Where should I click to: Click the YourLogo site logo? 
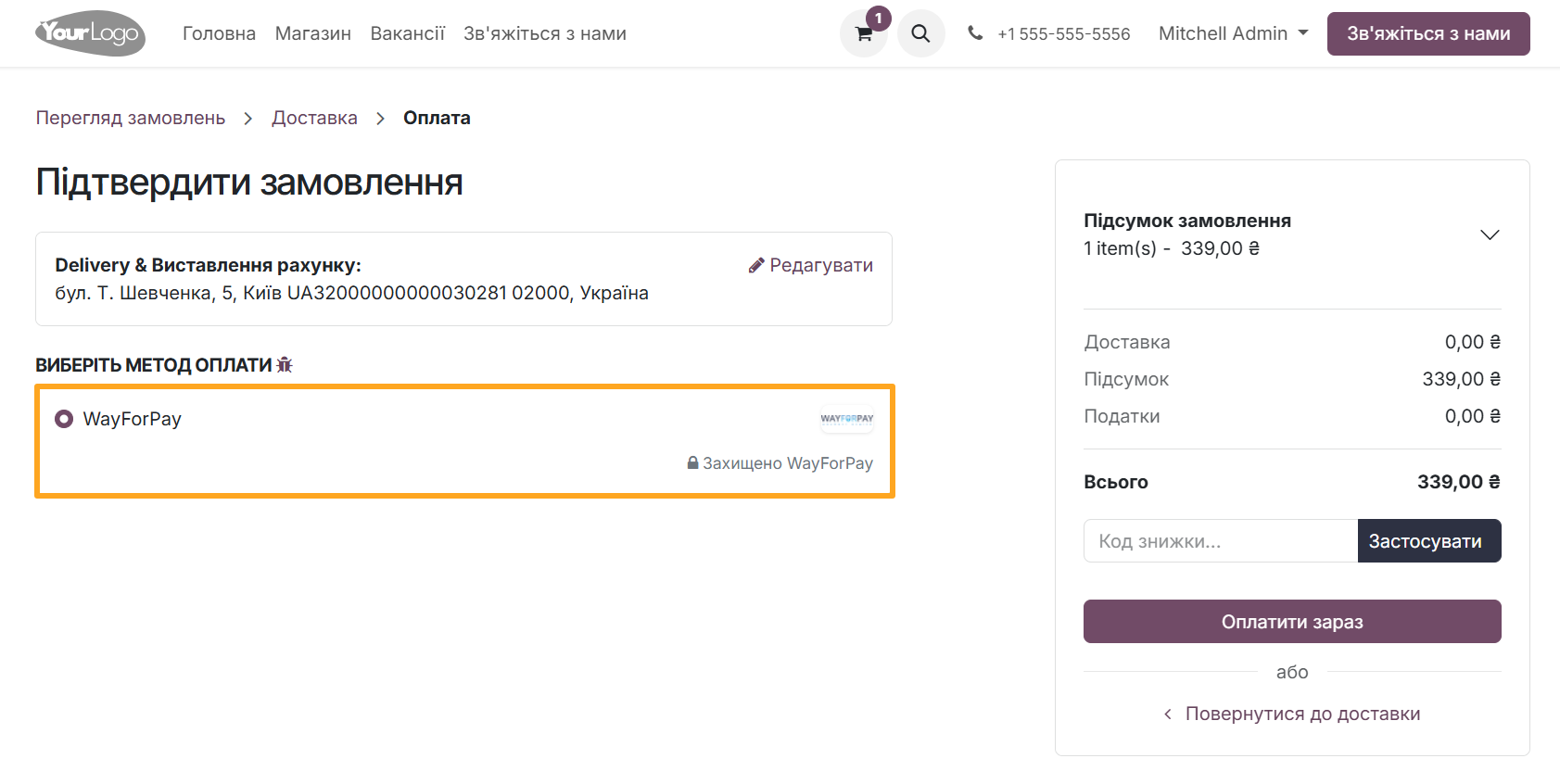click(x=89, y=33)
